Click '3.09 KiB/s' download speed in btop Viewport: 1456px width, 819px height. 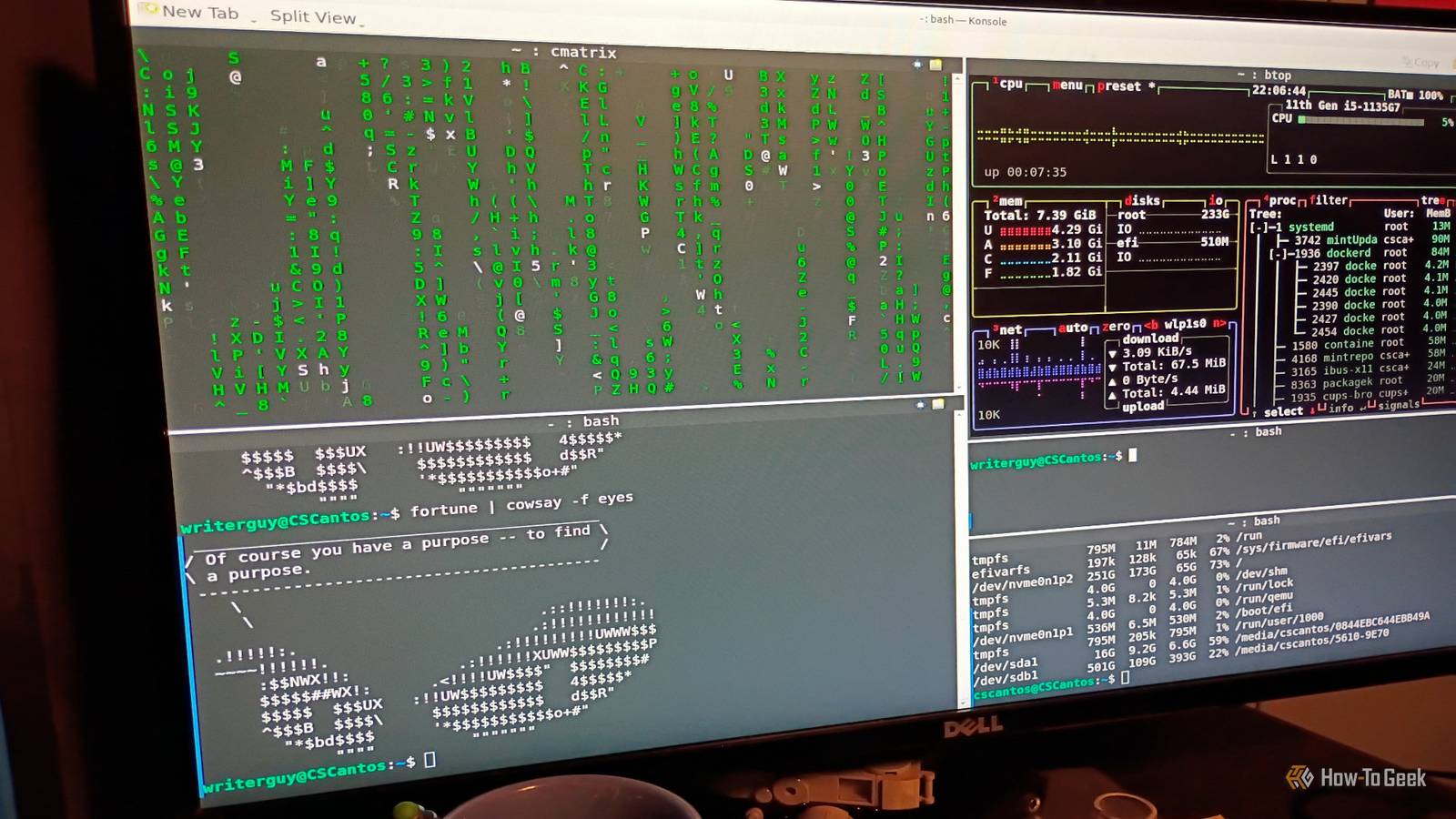1157,351
